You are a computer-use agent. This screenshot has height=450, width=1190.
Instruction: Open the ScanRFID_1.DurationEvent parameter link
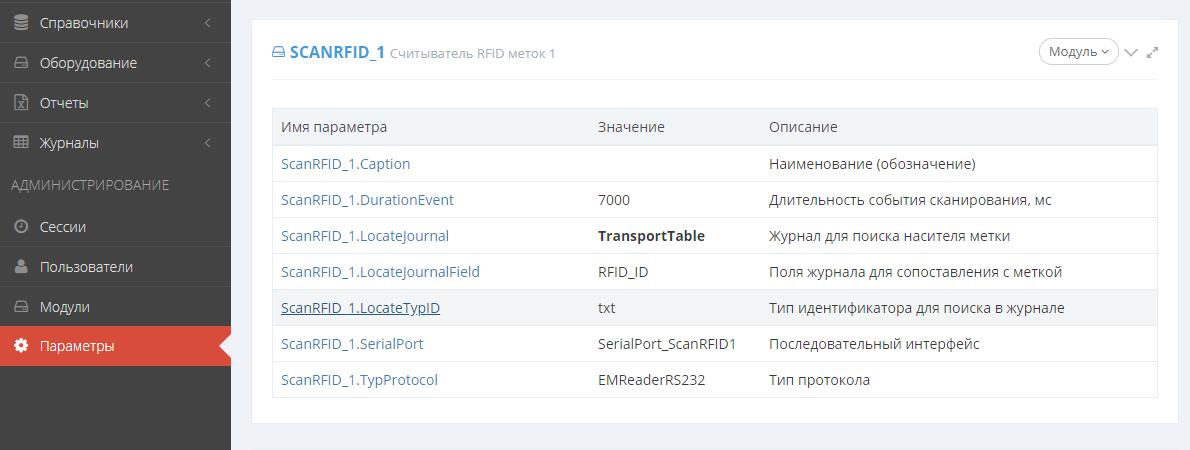pos(367,200)
